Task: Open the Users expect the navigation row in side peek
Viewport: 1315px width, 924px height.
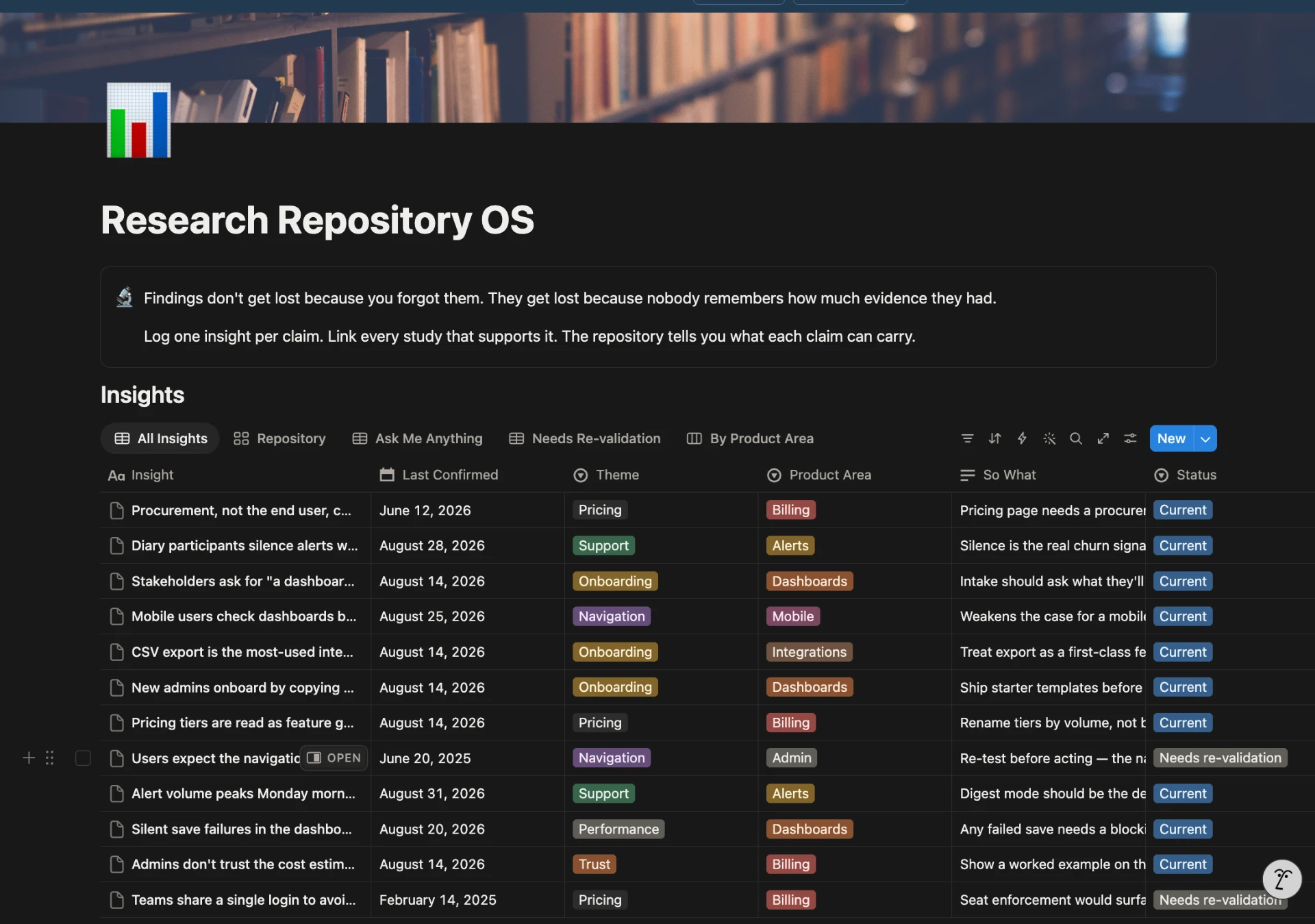Action: [334, 758]
